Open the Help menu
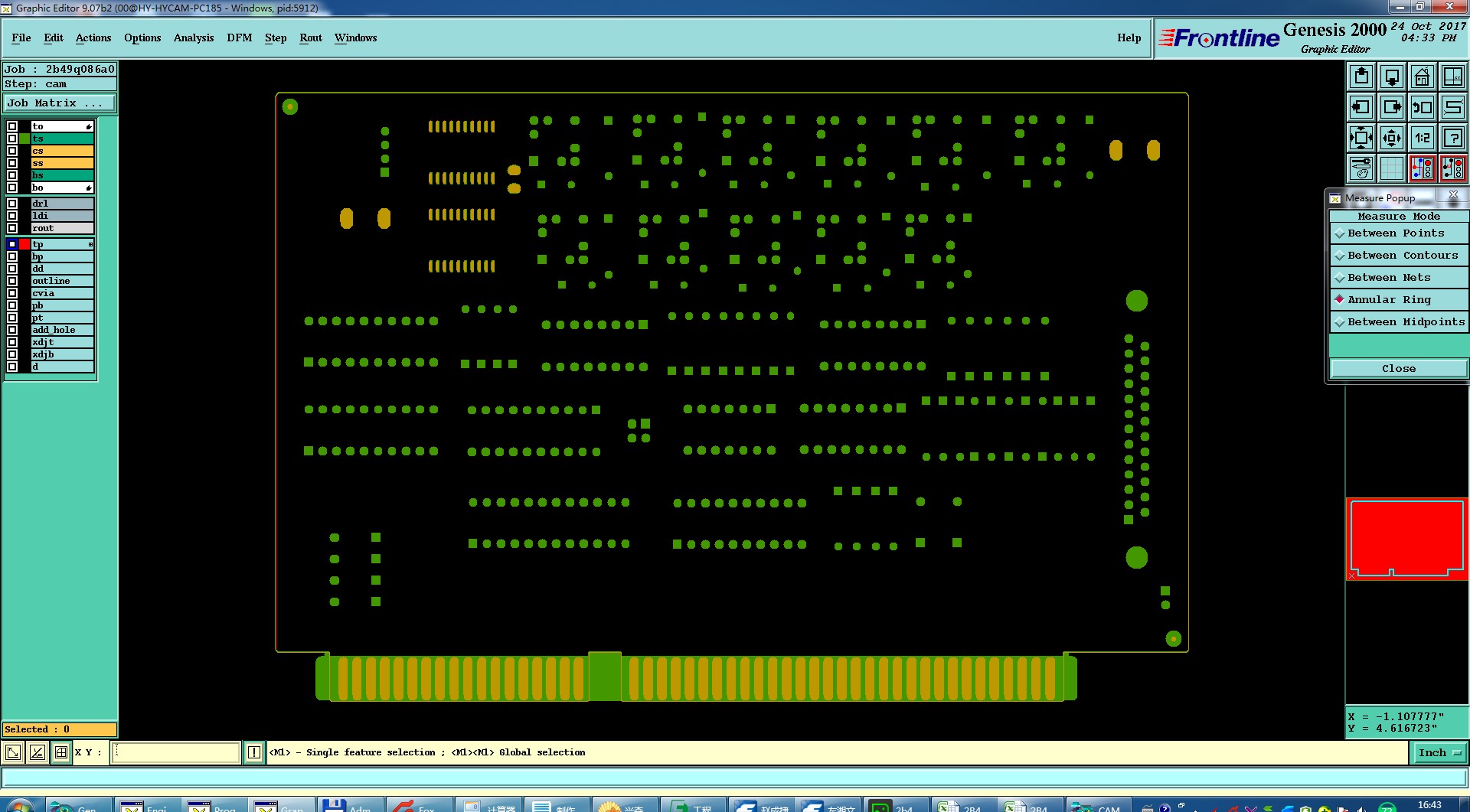This screenshot has height=812, width=1470. [x=1129, y=38]
